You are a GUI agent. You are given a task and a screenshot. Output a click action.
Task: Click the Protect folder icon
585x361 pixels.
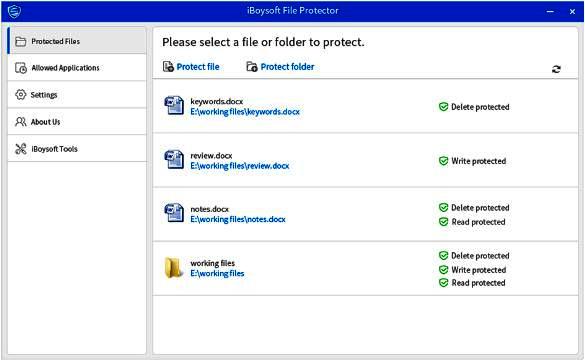(x=252, y=66)
